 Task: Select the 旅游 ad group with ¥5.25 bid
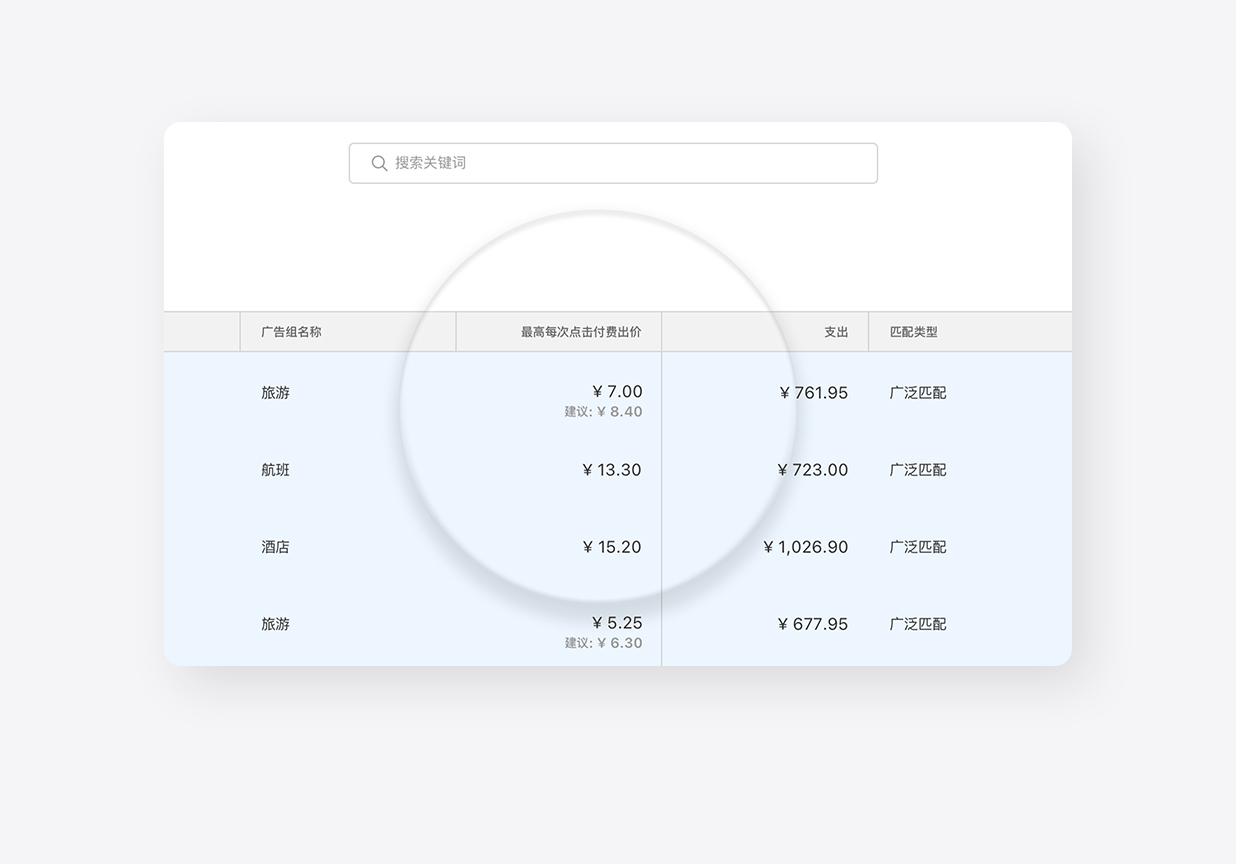275,624
